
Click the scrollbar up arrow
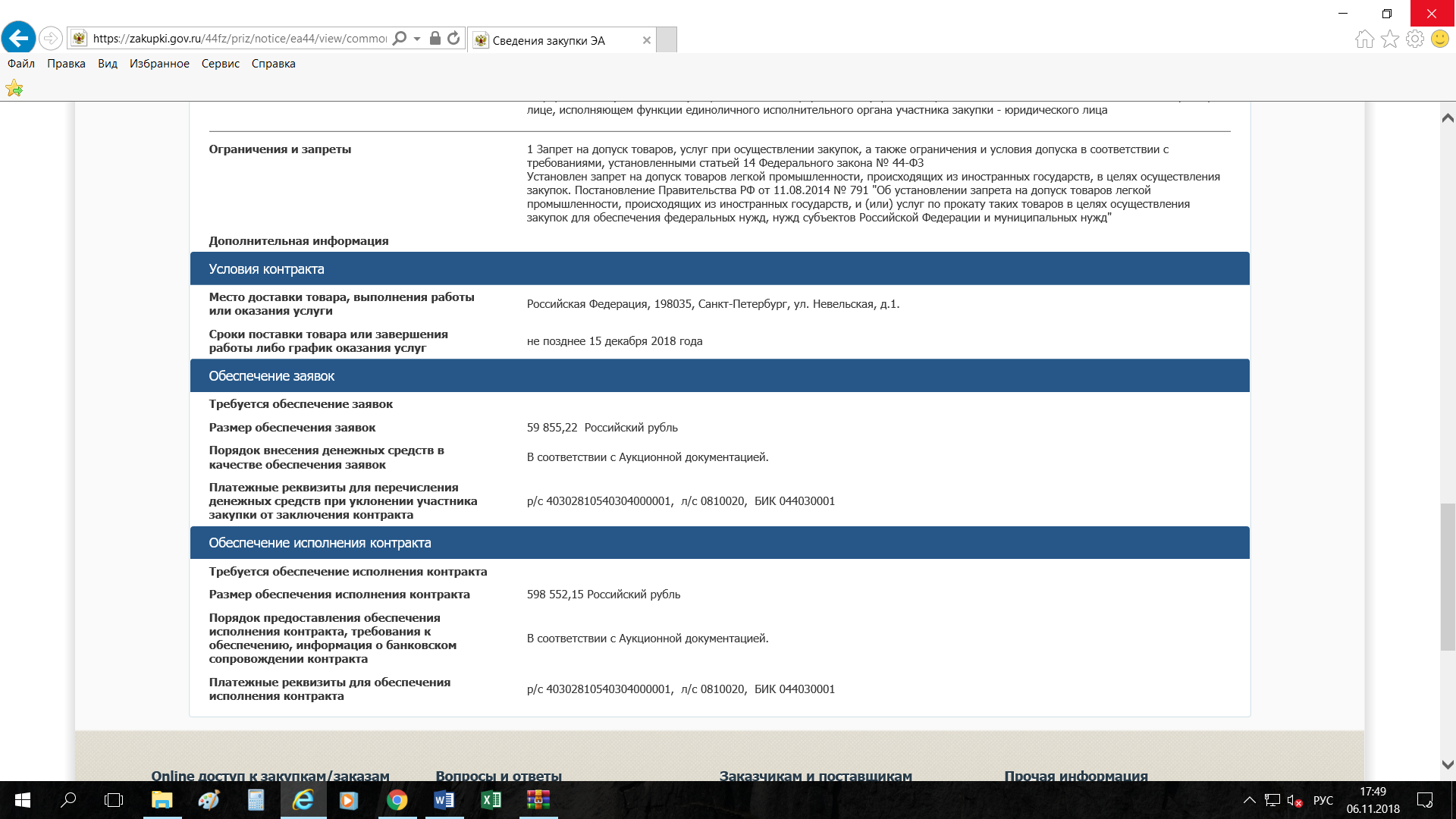(1448, 118)
